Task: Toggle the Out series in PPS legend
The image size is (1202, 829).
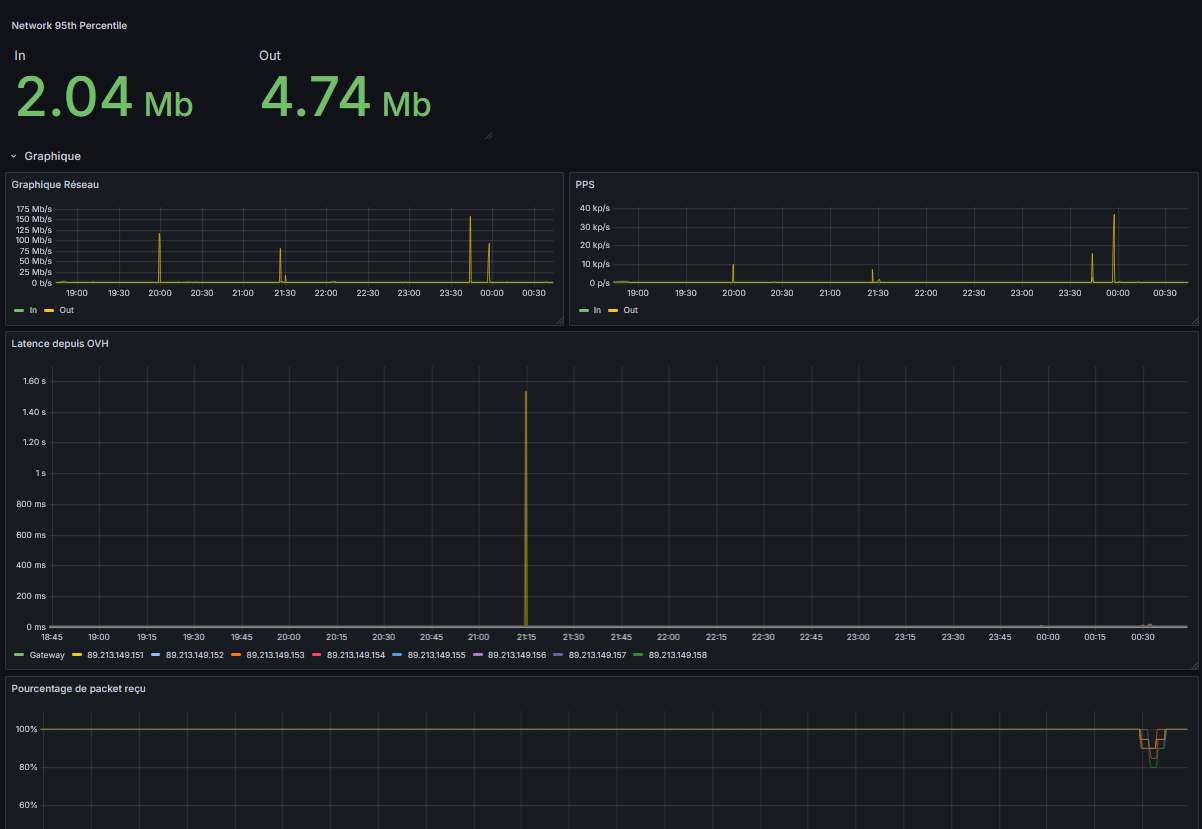Action: tap(630, 310)
